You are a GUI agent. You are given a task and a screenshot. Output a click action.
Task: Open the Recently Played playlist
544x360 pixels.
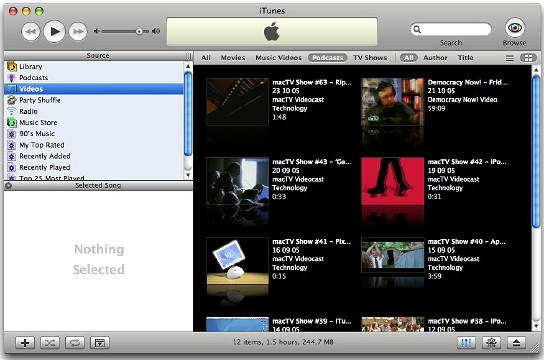point(94,168)
